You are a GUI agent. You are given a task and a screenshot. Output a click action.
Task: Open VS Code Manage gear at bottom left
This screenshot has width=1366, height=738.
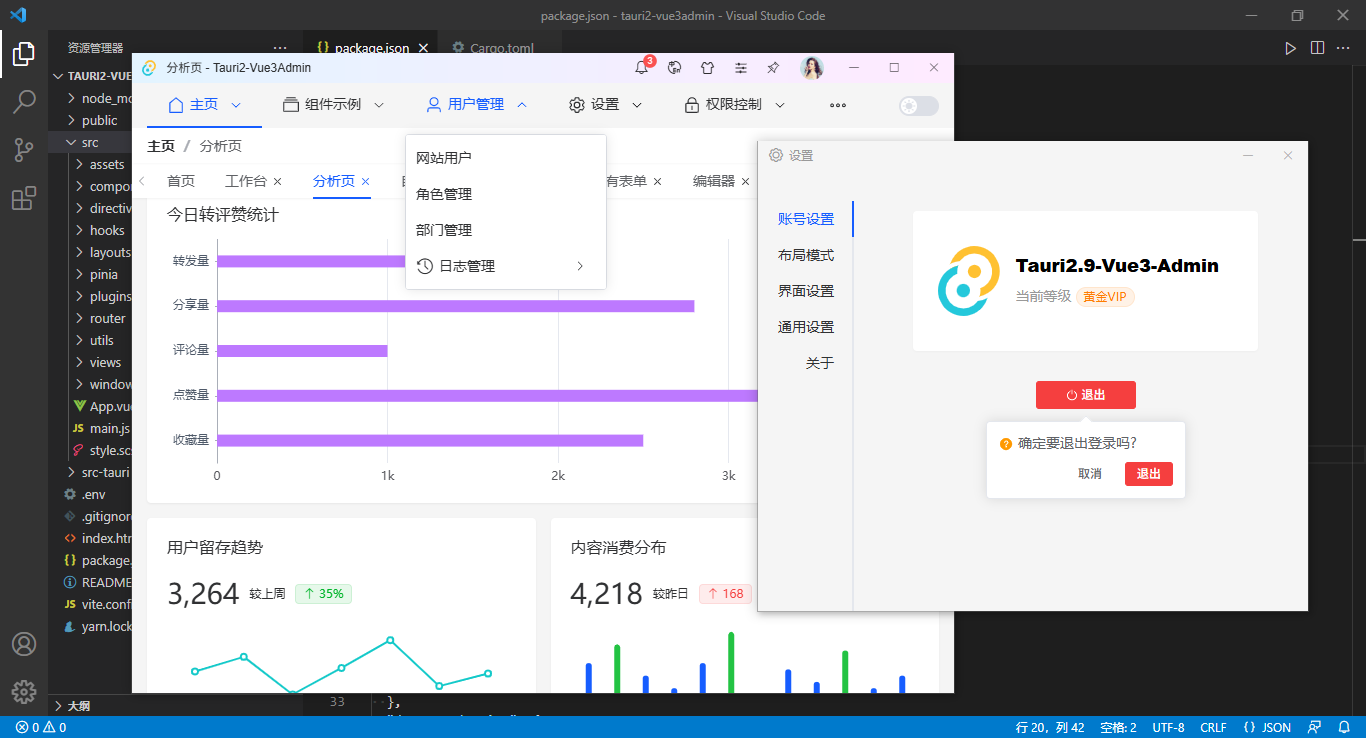pyautogui.click(x=24, y=690)
